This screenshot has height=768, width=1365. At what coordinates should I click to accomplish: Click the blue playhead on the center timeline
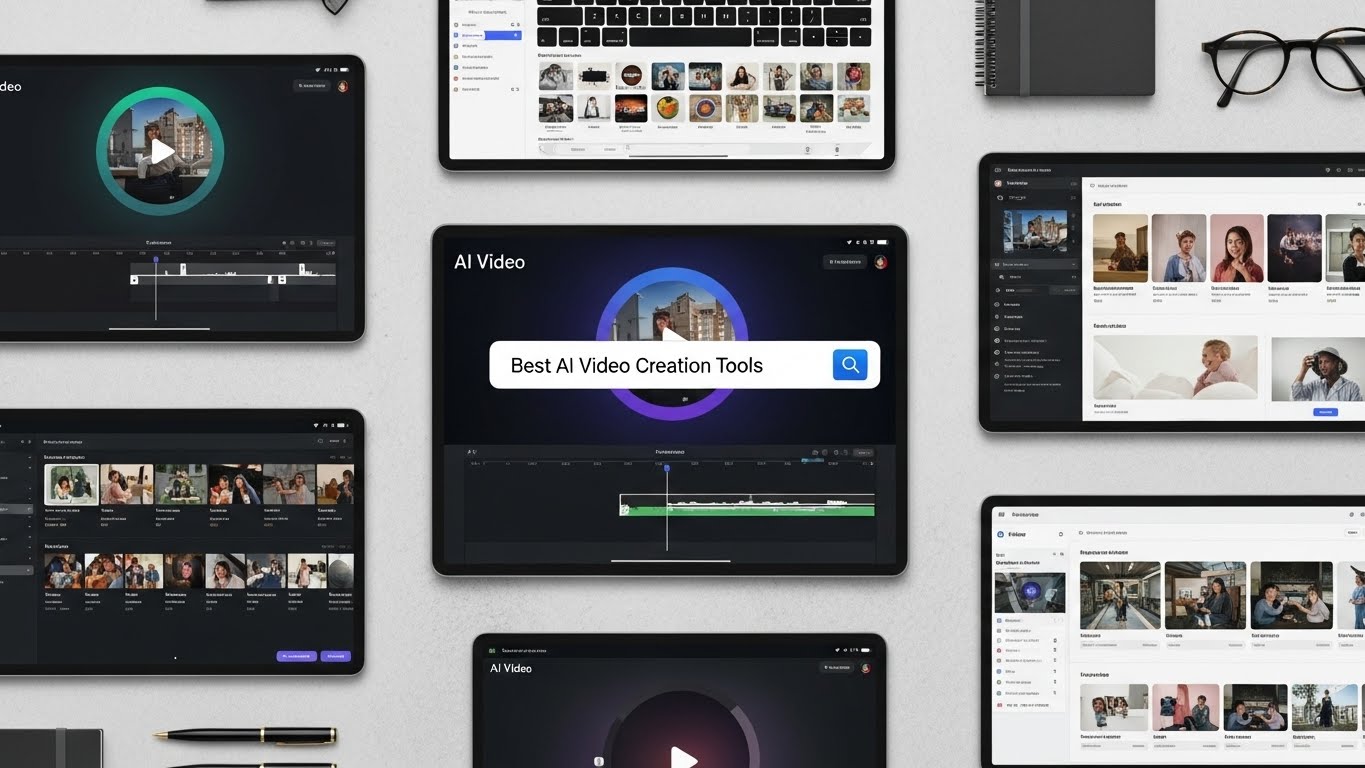coord(667,468)
